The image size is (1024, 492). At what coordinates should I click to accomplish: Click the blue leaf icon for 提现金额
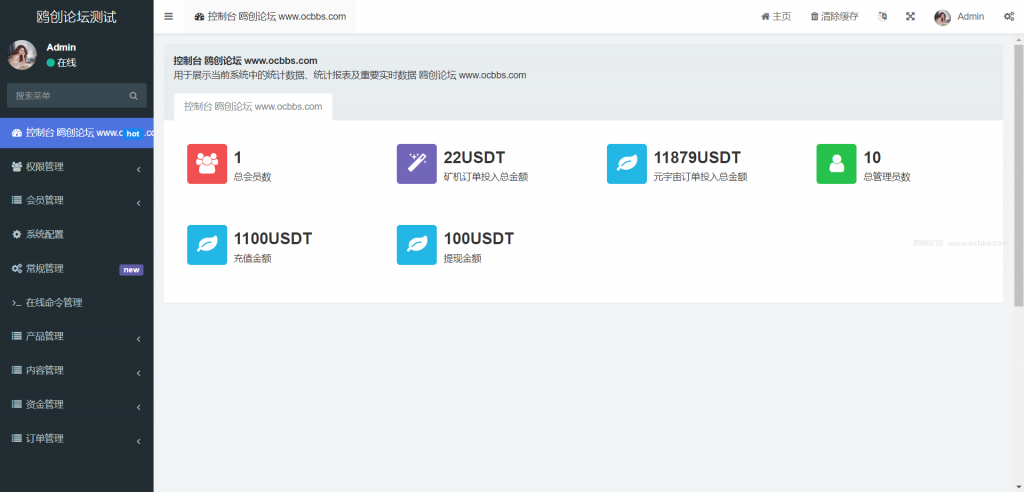[x=417, y=245]
